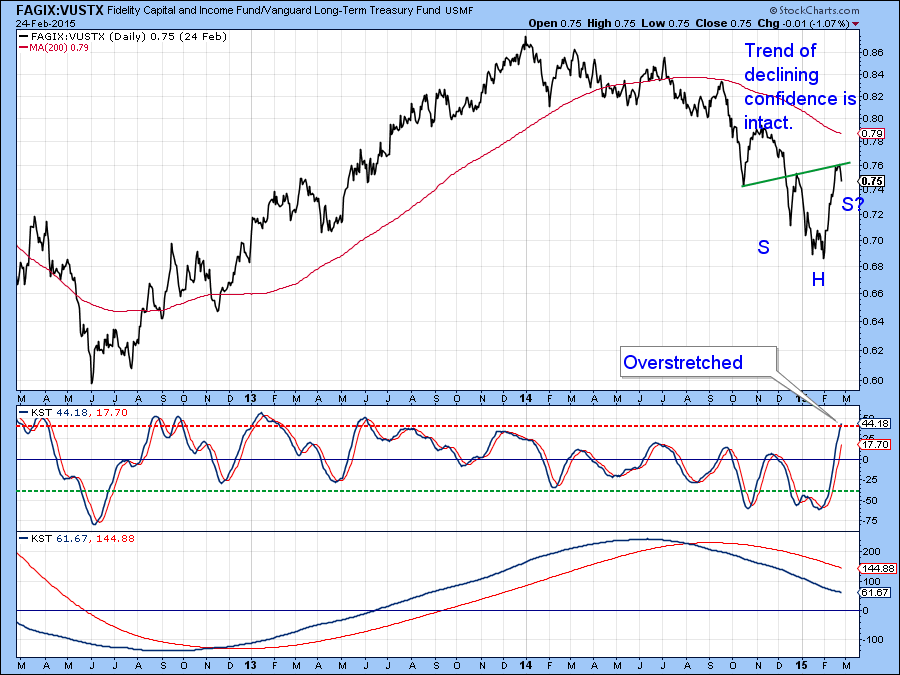
Task: Select the High 0.75 reading
Action: [611, 24]
